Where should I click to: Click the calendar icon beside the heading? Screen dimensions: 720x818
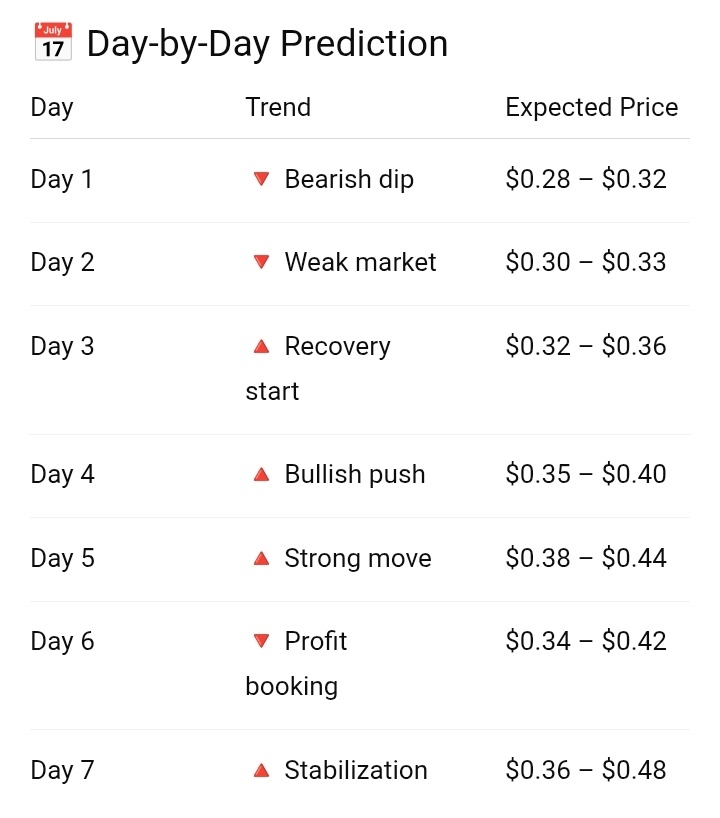tap(52, 43)
